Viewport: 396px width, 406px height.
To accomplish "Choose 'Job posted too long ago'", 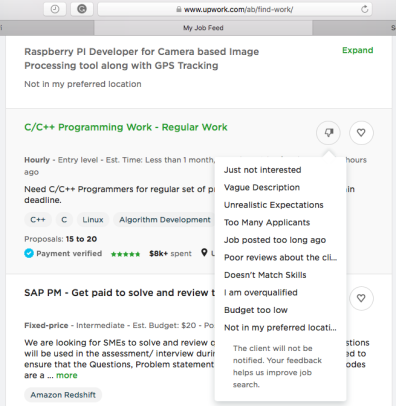I will 275,240.
